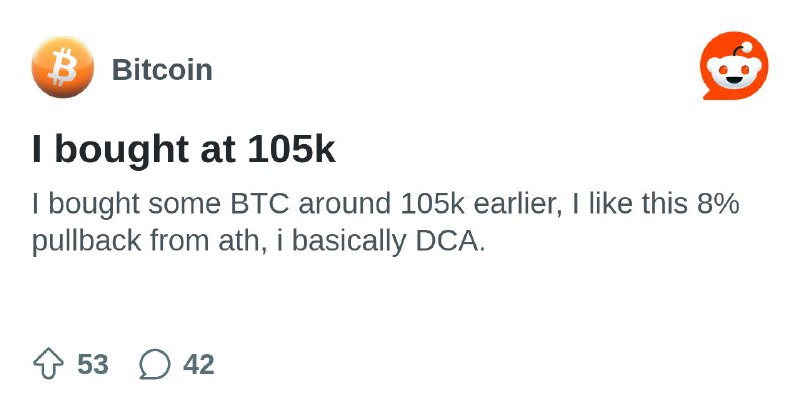Click '105k' in the bold post title

(292, 149)
